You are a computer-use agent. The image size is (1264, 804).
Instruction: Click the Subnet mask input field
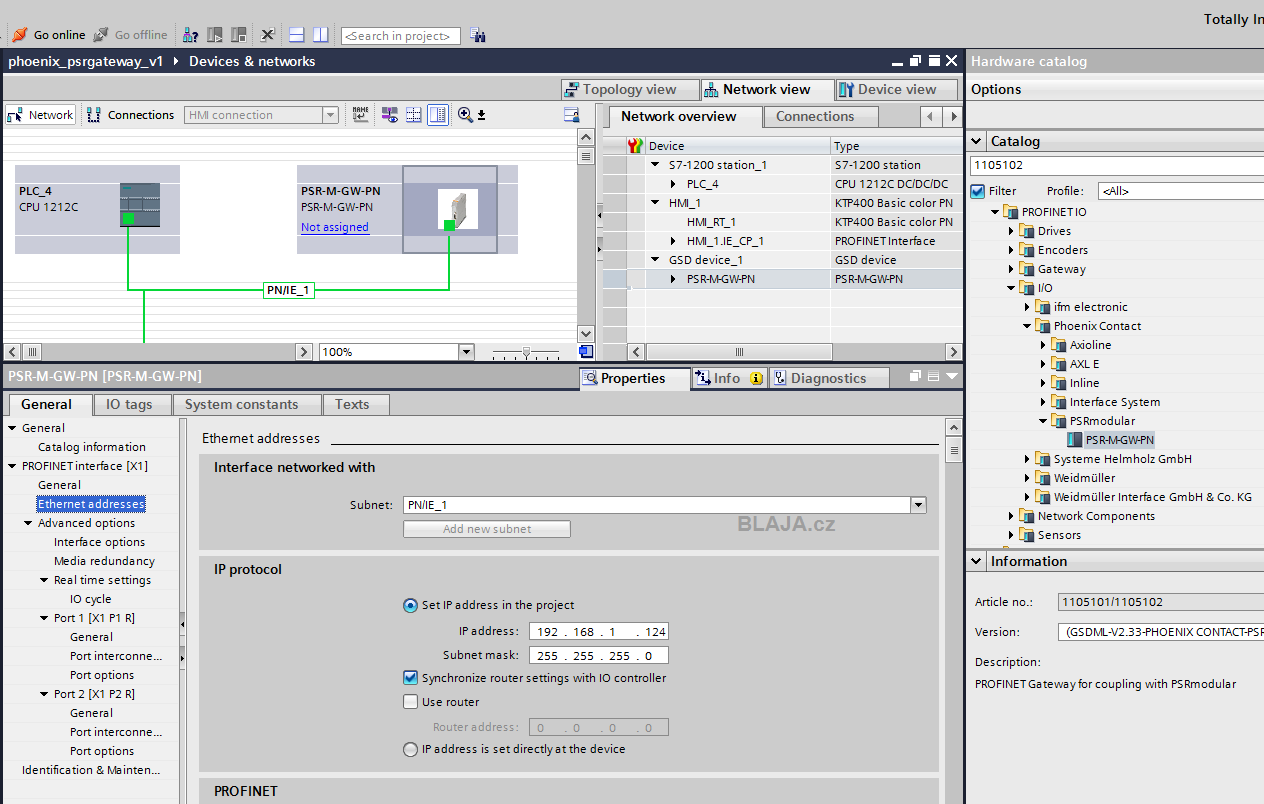coord(598,656)
